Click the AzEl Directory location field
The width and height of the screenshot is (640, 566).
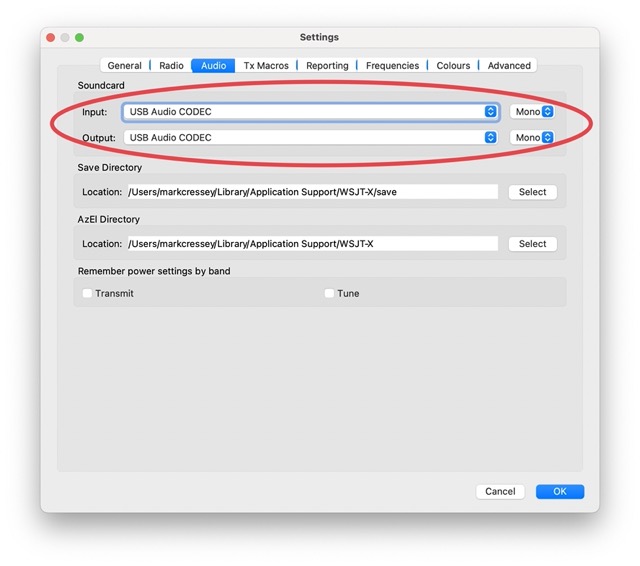coord(313,244)
